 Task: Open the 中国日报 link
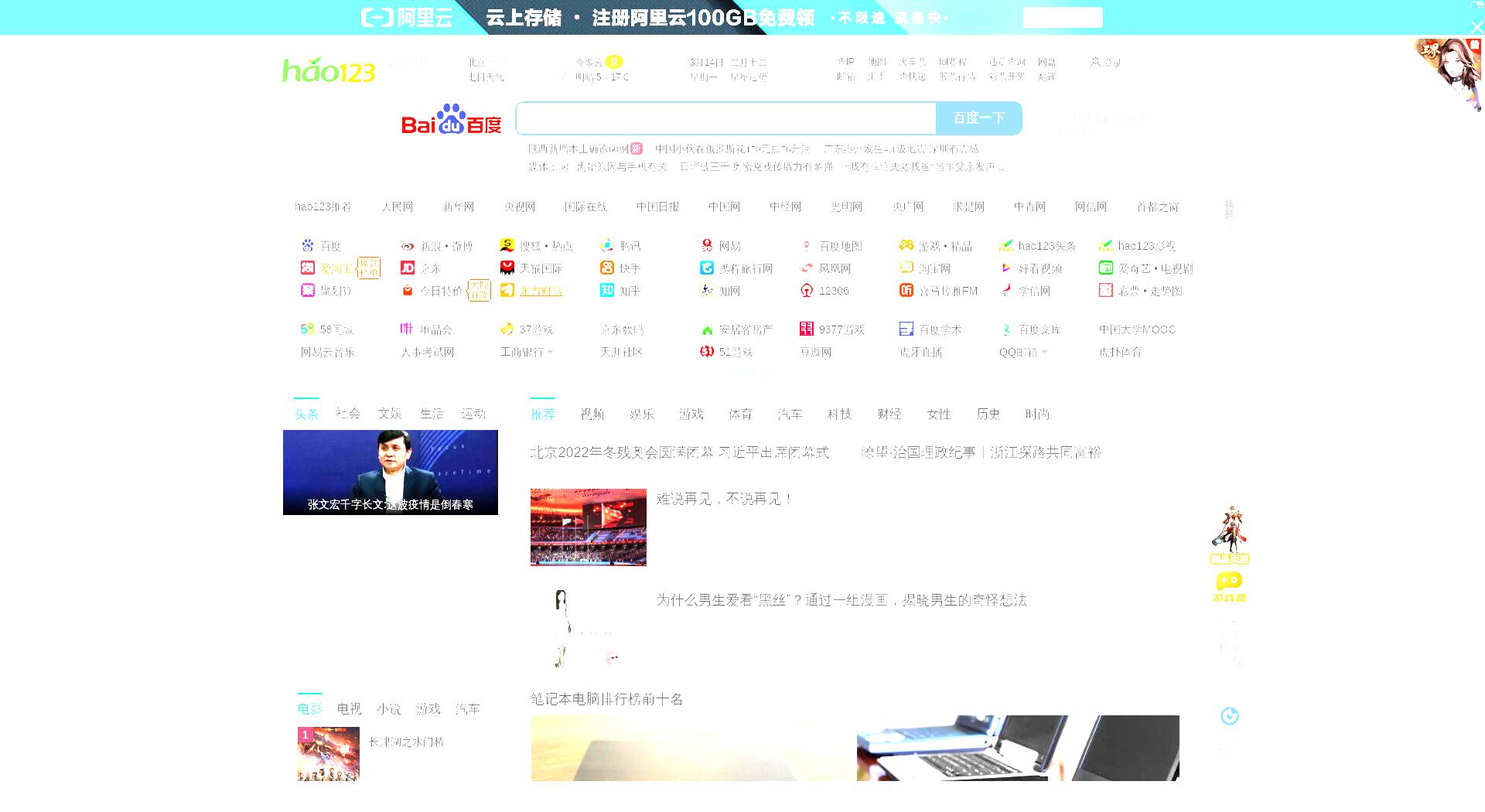658,207
